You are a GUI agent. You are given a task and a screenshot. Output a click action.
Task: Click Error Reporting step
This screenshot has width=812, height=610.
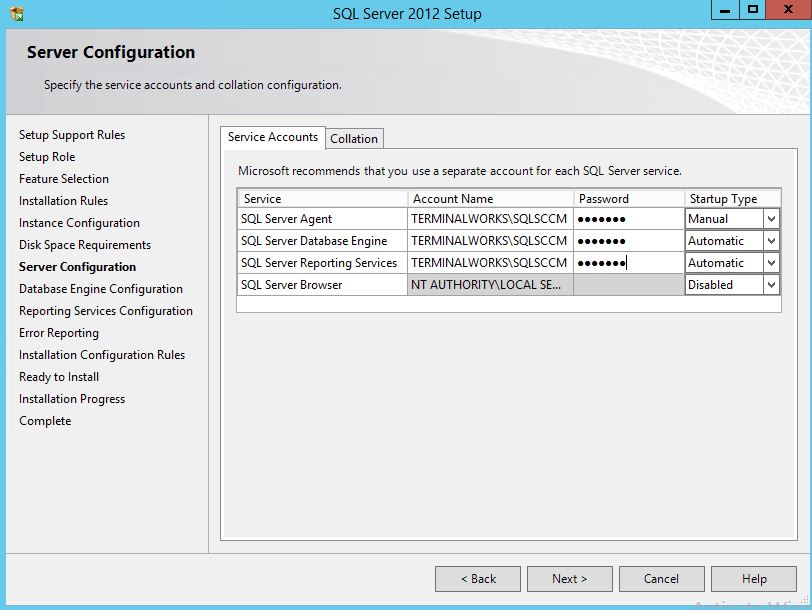pos(59,333)
